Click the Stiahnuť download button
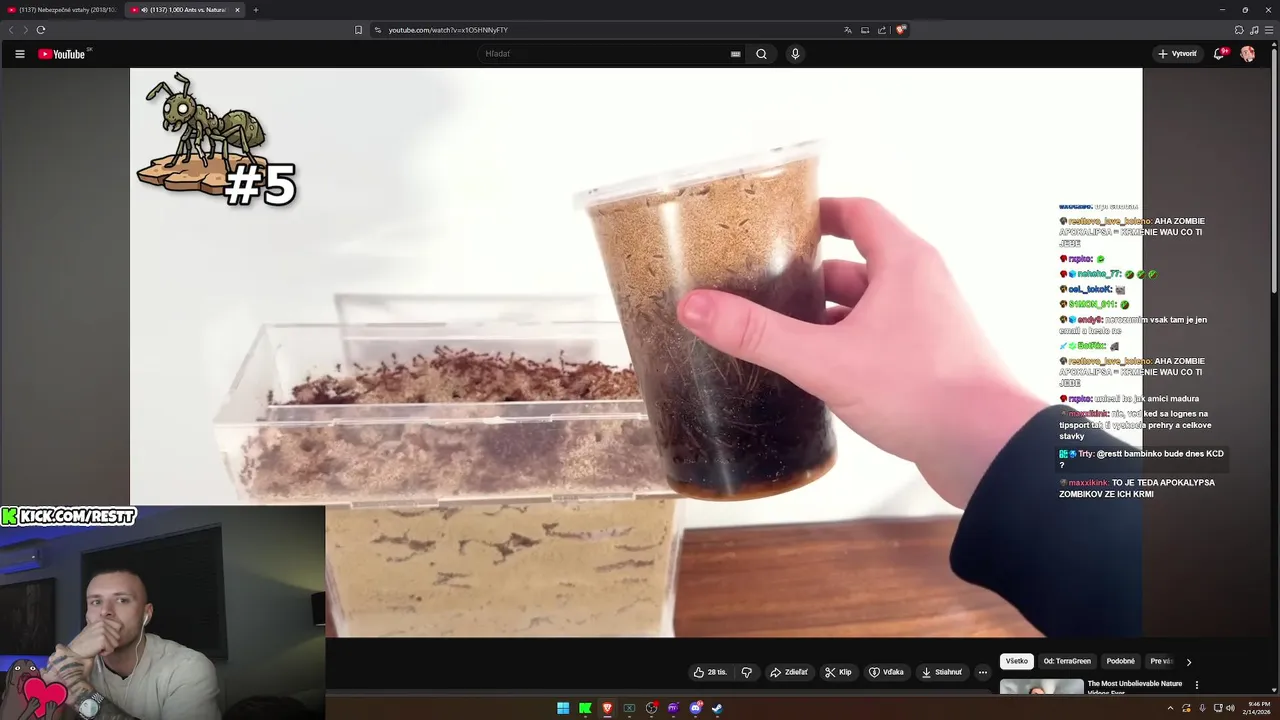Screen dimensions: 1280x720 (x=942, y=672)
